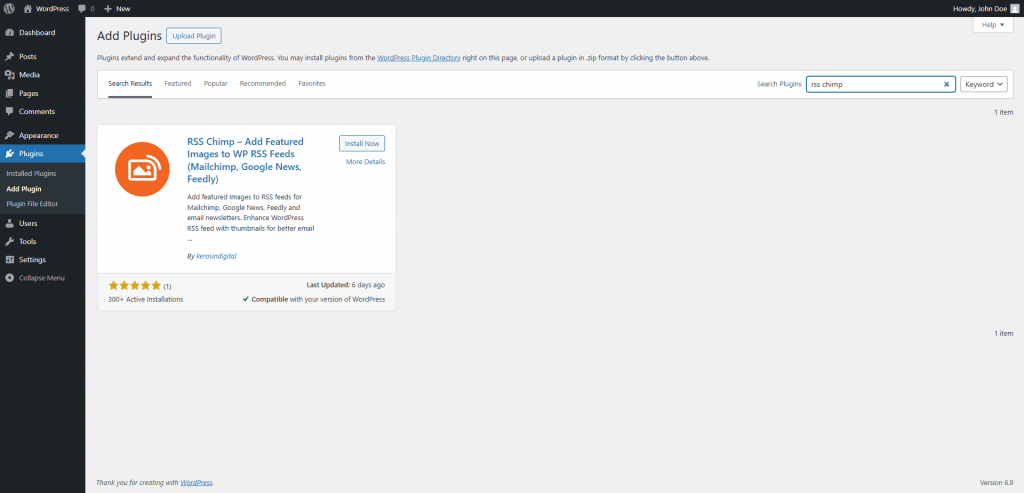Open More Details link for RSS Chimp
Viewport: 1024px width, 493px height.
(365, 162)
